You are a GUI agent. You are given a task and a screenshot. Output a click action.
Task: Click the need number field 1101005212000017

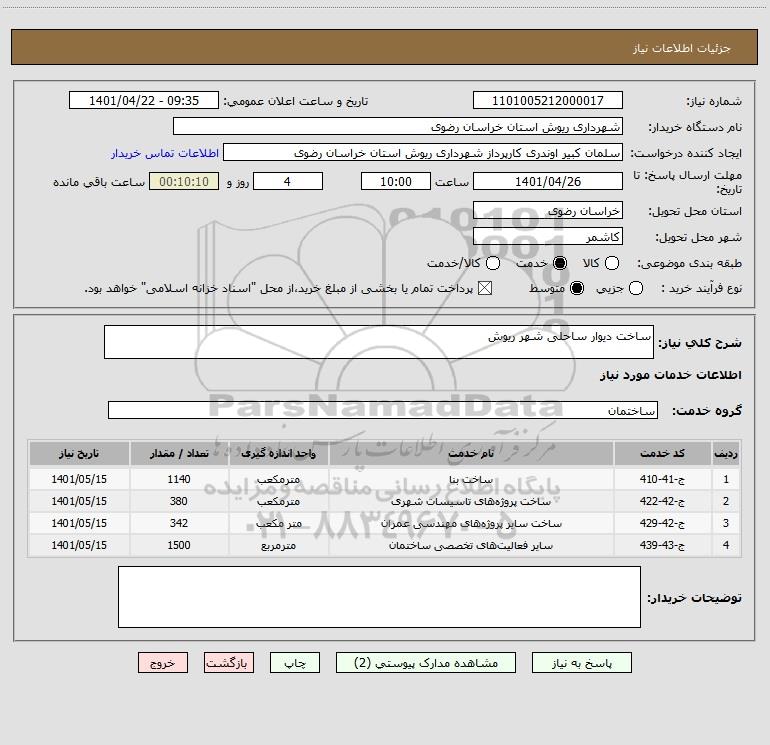[548, 100]
